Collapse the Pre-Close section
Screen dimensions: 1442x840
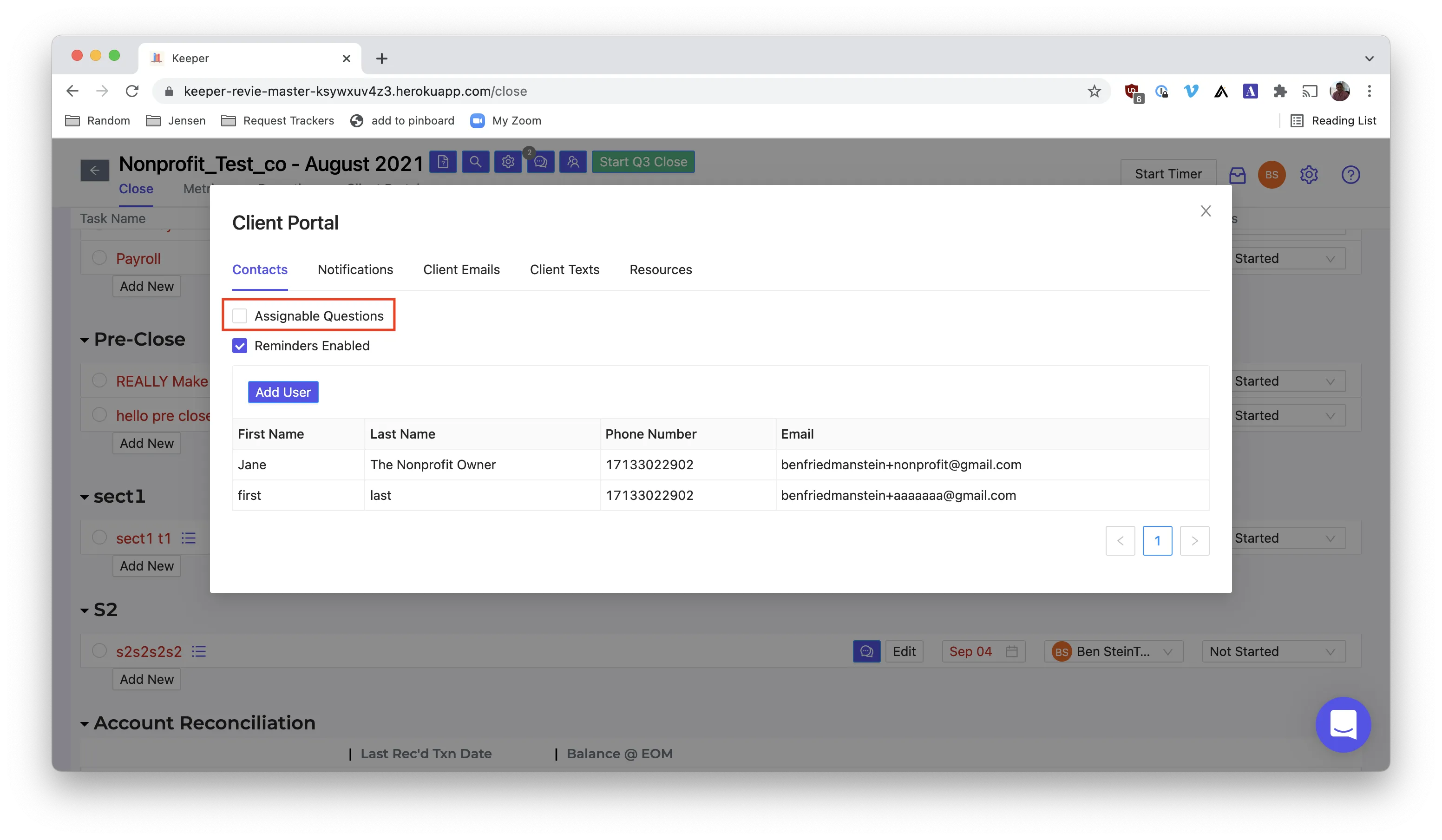coord(85,340)
